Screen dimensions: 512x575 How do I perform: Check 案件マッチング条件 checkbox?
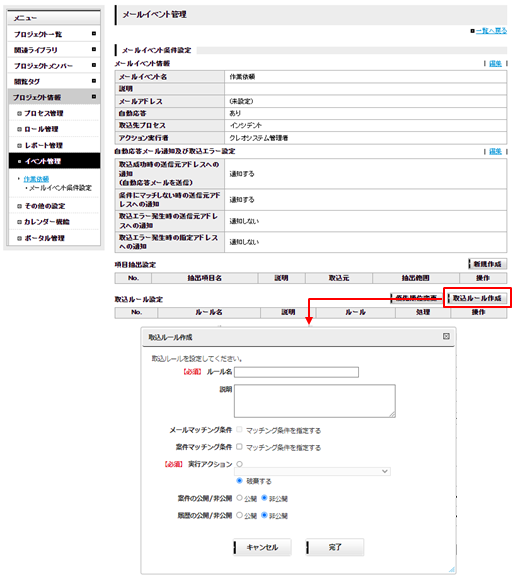239,447
